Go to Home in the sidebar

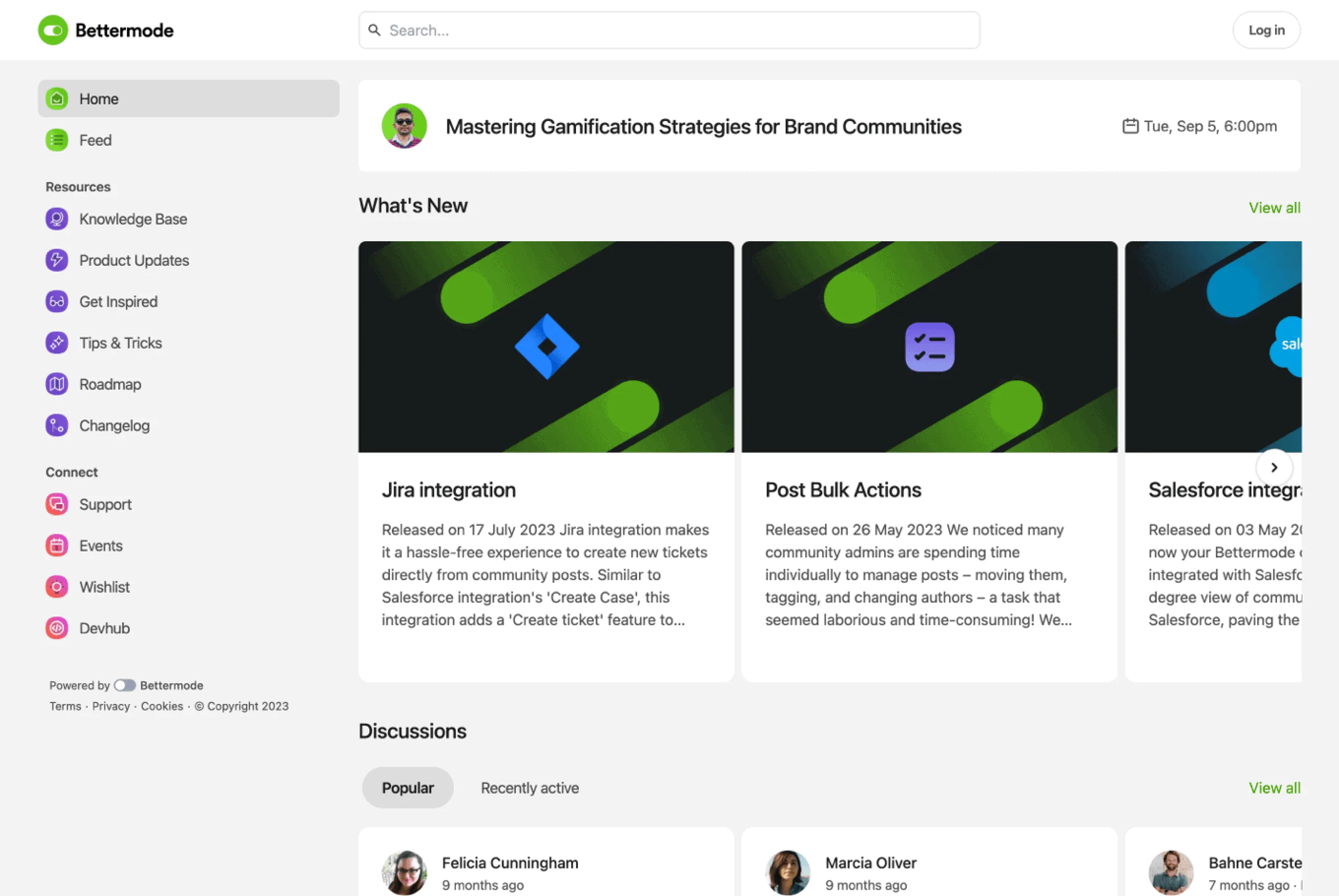coord(189,99)
